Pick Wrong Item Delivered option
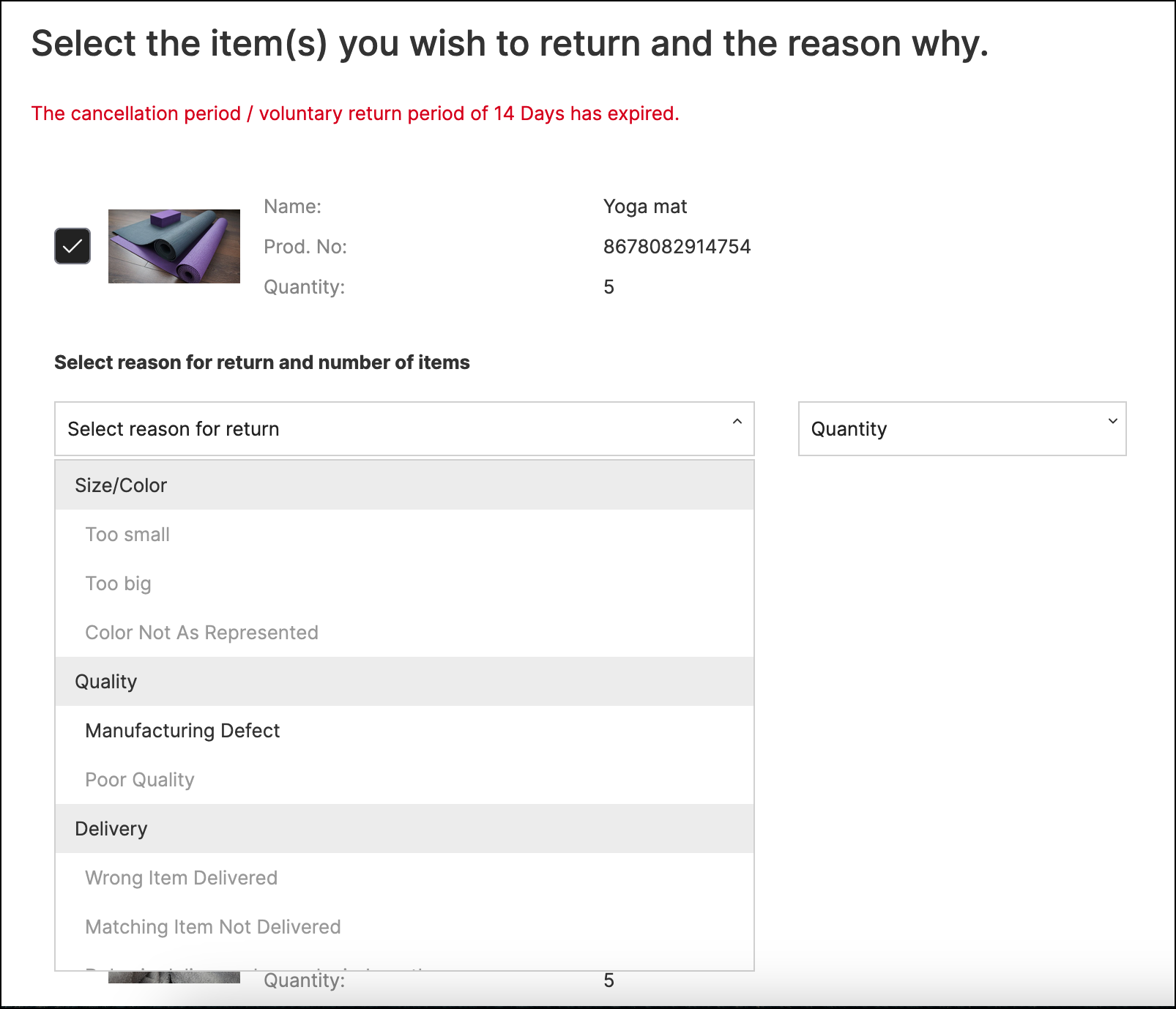This screenshot has height=1009, width=1176. (x=181, y=878)
